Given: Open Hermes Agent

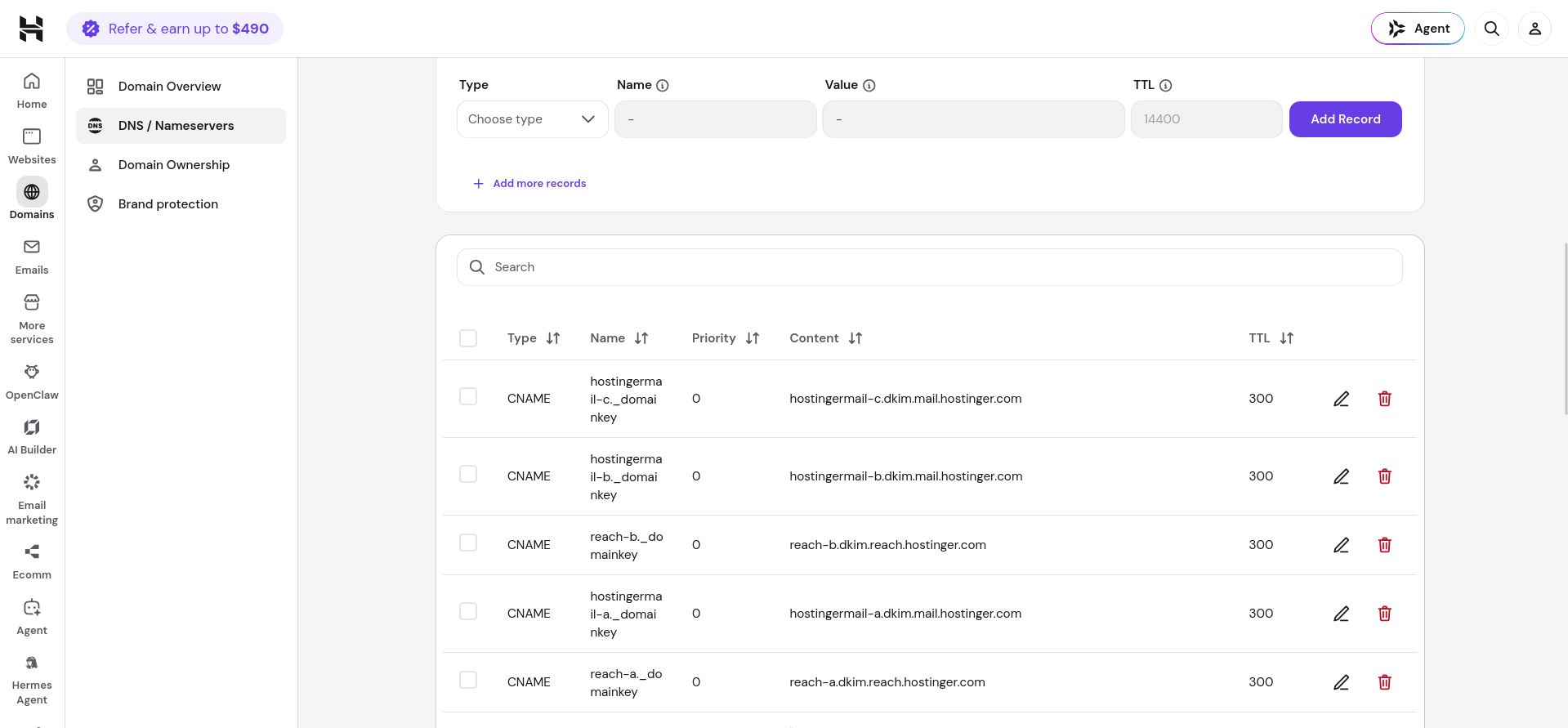Looking at the screenshot, I should click(32, 680).
